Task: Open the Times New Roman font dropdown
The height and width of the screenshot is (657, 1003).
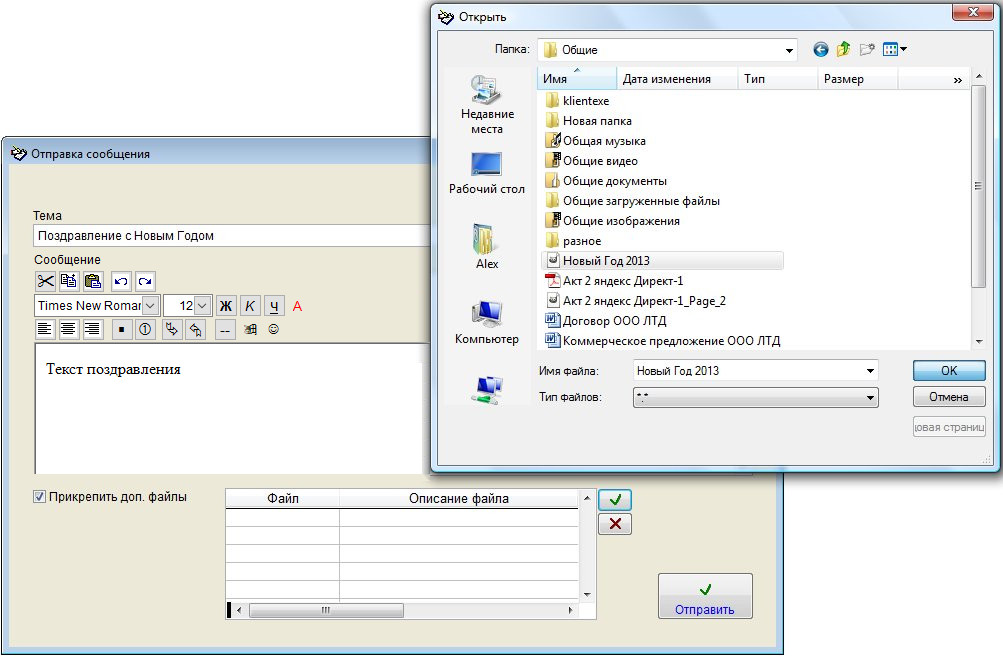Action: point(150,305)
